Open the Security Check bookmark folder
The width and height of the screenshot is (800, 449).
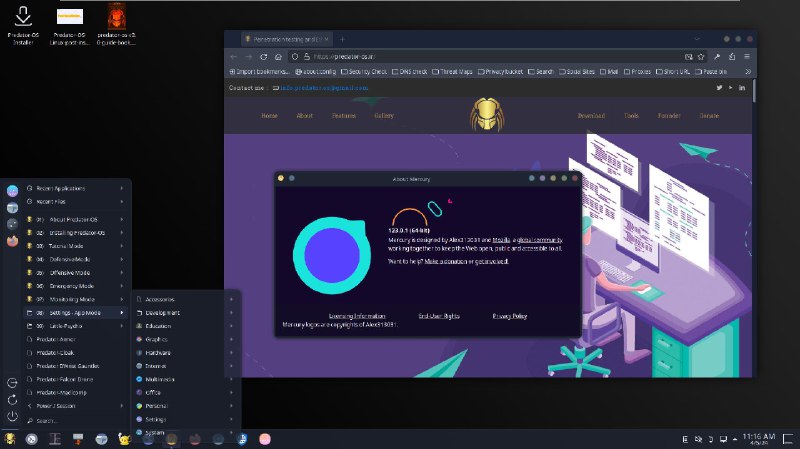(x=364, y=72)
